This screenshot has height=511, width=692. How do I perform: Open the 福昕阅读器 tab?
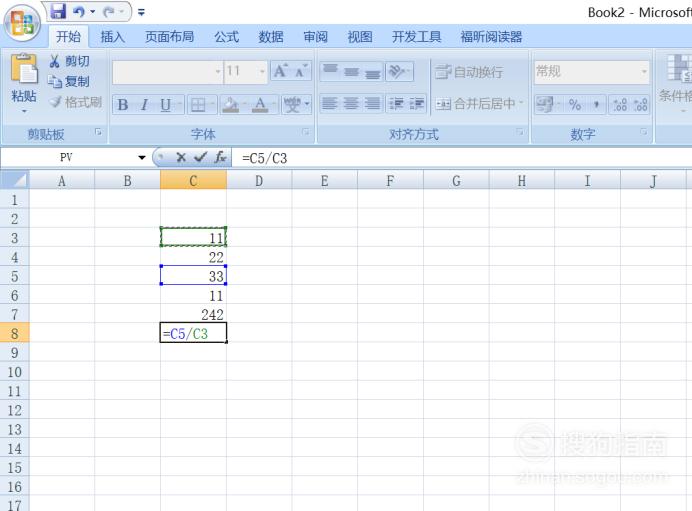(x=491, y=37)
